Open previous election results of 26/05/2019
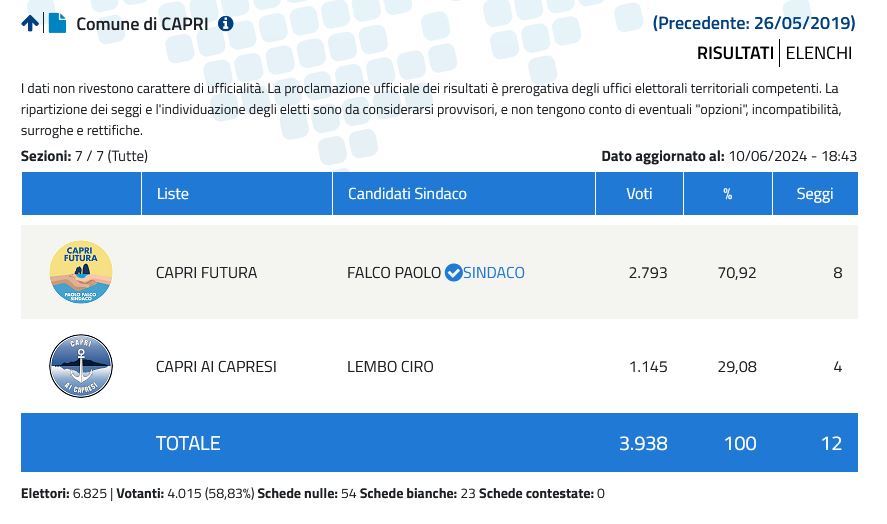The height and width of the screenshot is (524, 887). pos(754,23)
